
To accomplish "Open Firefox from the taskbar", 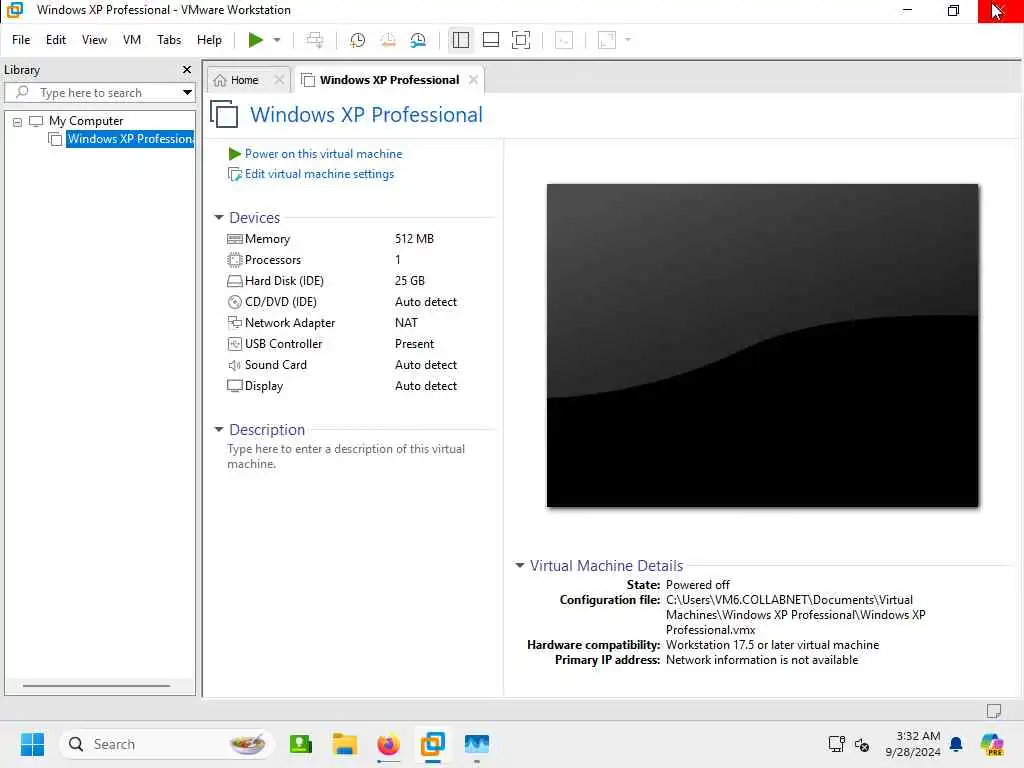I will (388, 744).
